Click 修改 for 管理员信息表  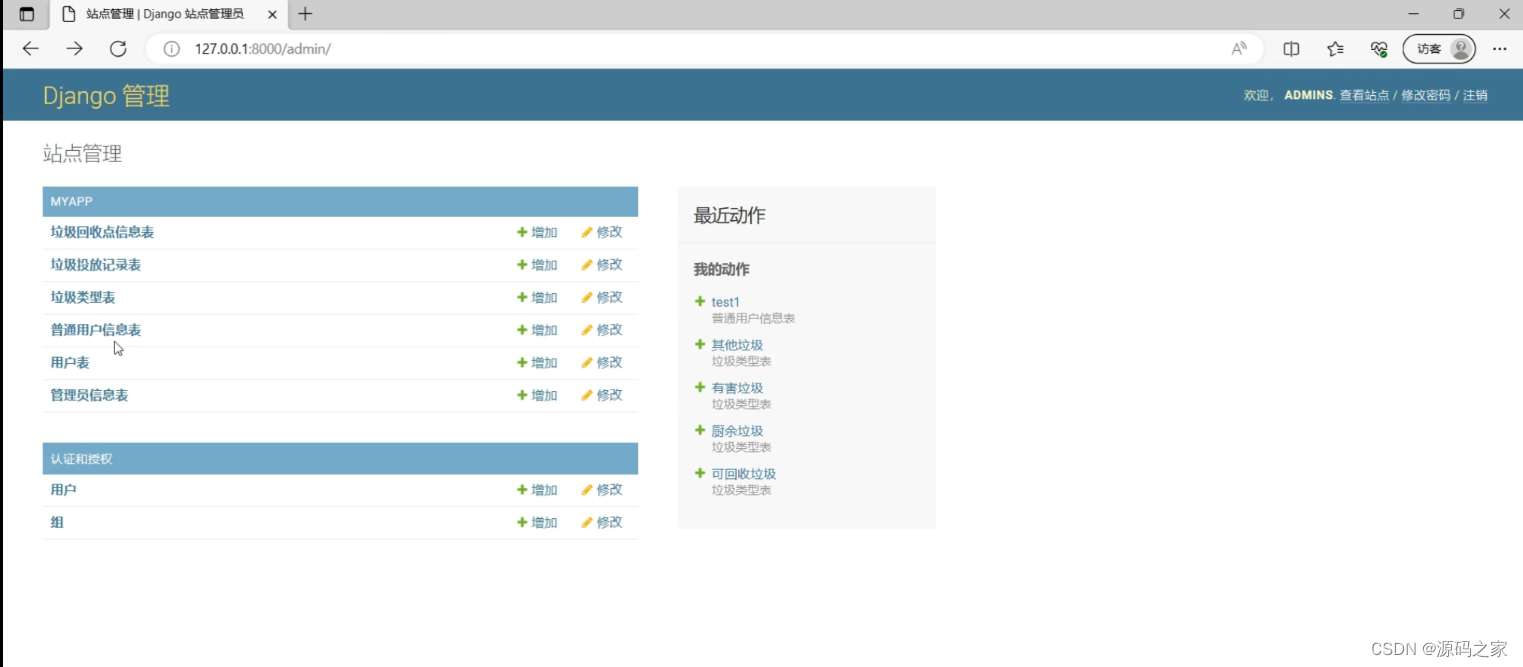(602, 395)
